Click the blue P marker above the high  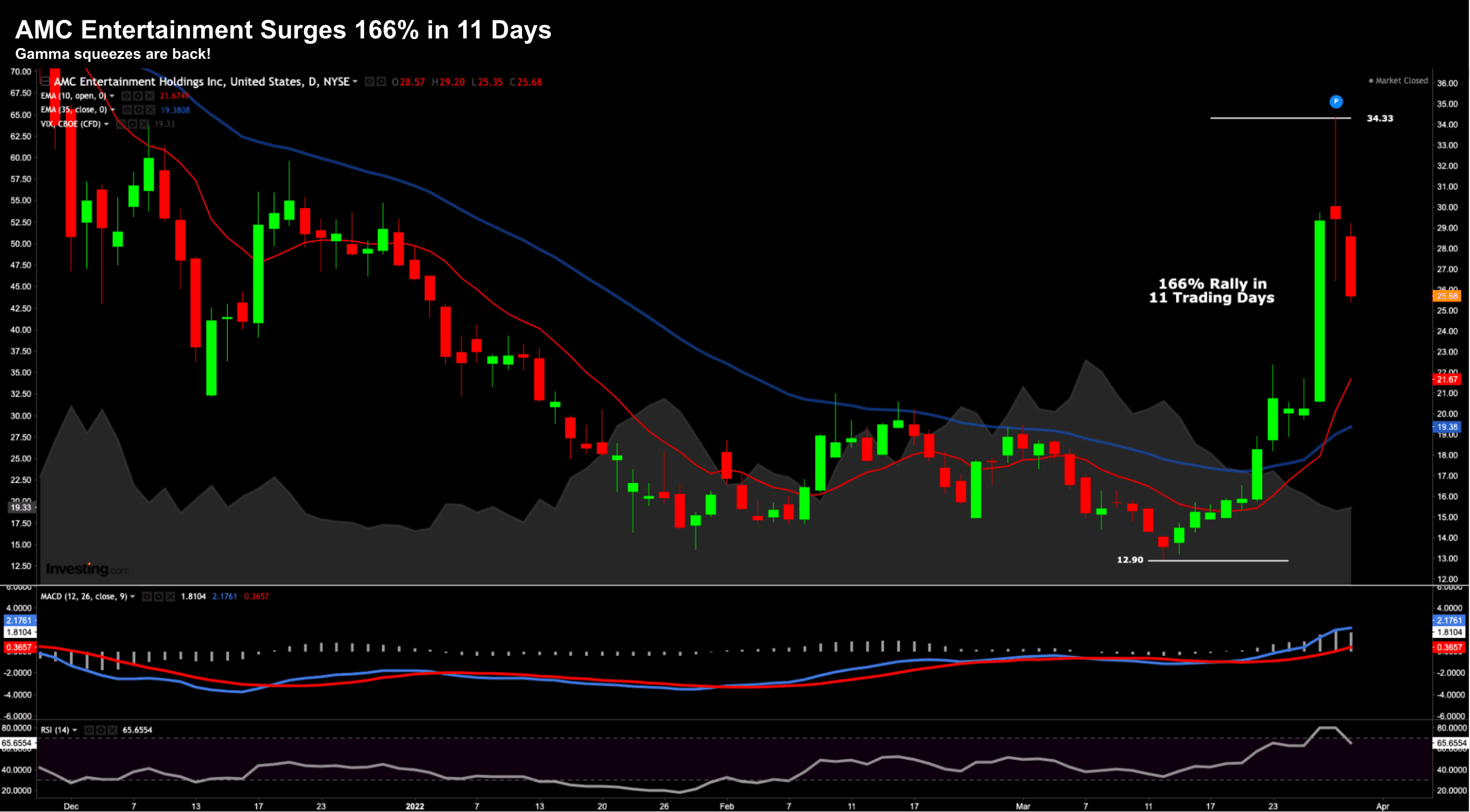[x=1335, y=101]
